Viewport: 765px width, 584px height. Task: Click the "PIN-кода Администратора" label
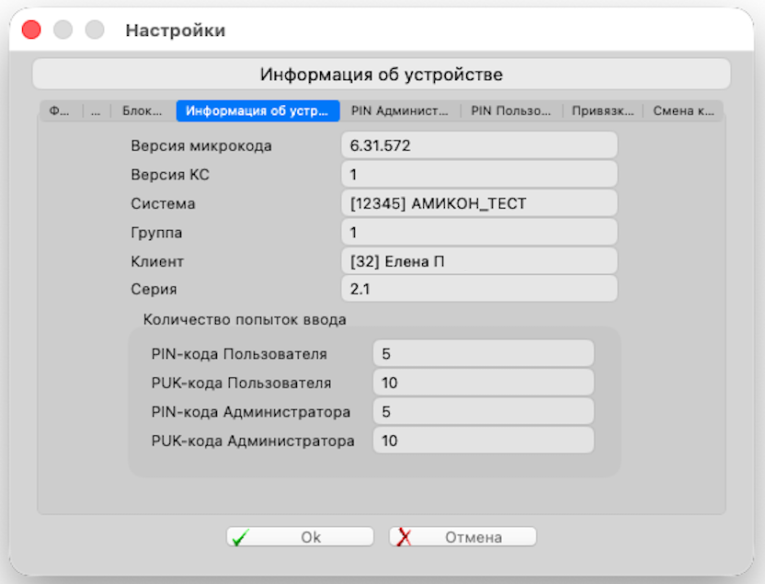coord(251,412)
